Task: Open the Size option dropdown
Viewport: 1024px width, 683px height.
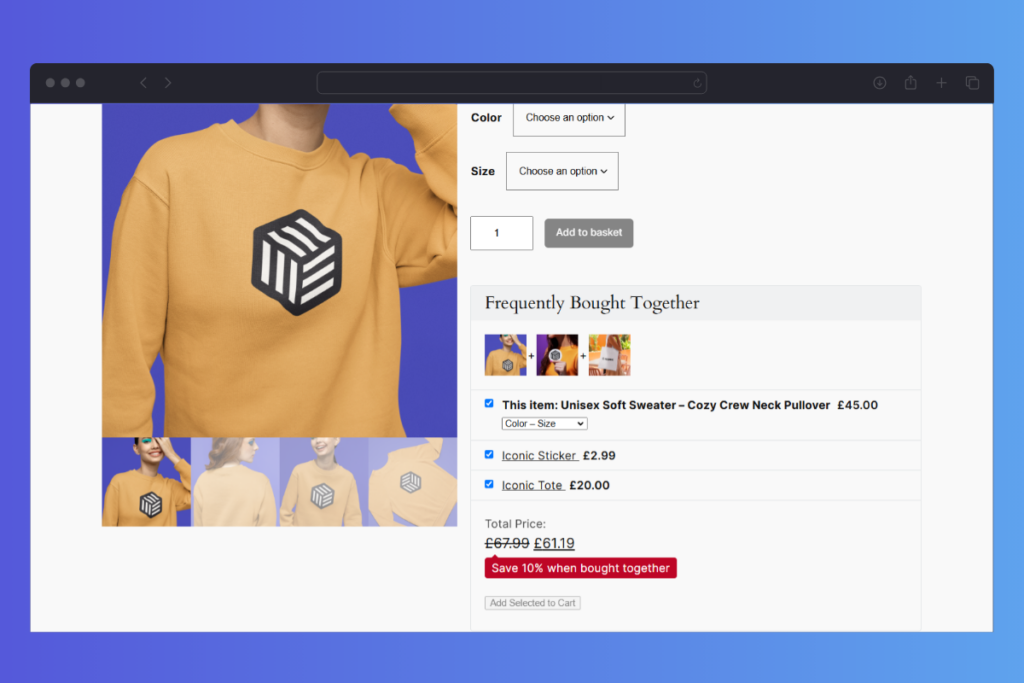Action: click(x=562, y=171)
